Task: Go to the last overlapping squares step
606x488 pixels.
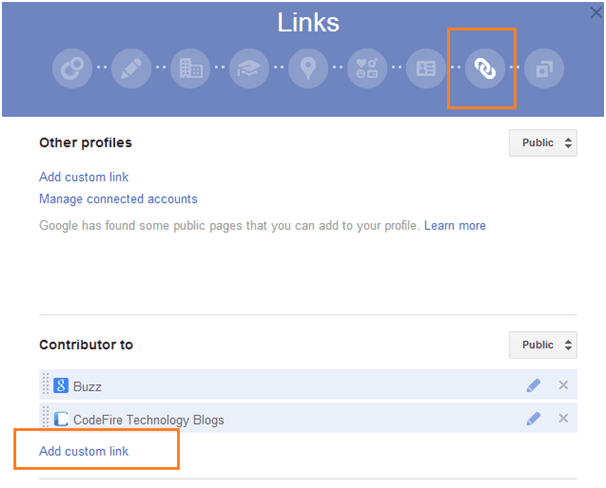Action: (544, 68)
